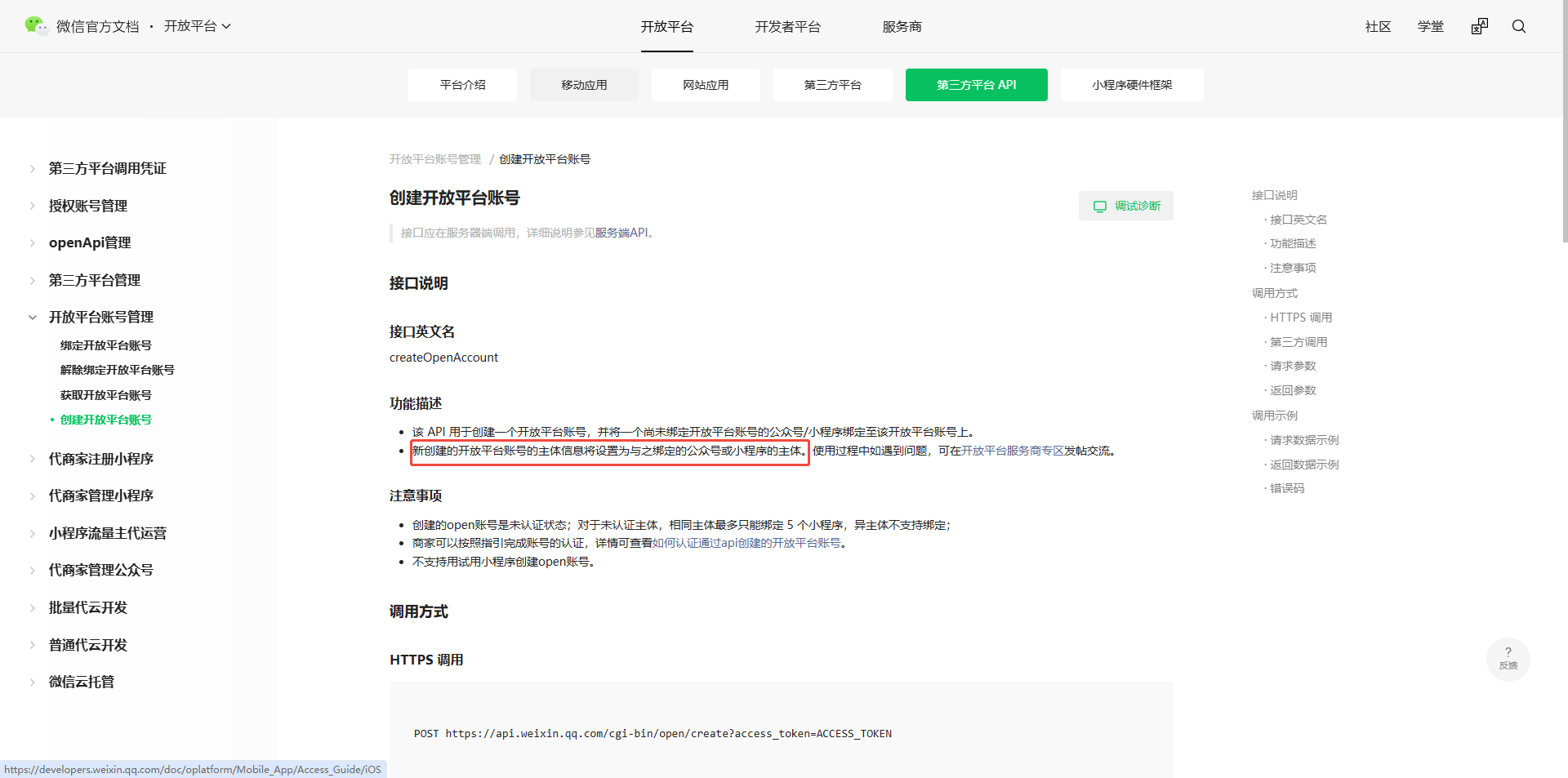Select the 小程序硬件框架 tab
Image resolution: width=1568 pixels, height=778 pixels.
(1132, 85)
